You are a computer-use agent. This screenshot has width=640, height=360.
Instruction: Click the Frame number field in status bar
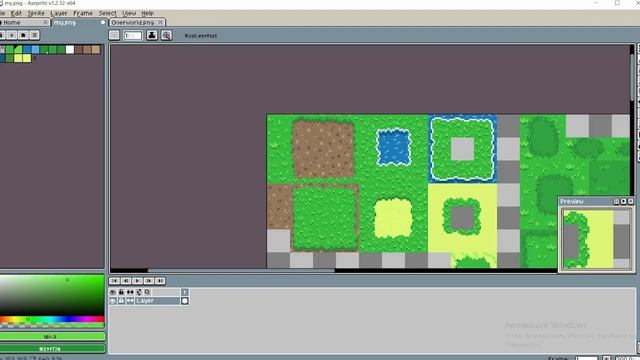coord(587,358)
